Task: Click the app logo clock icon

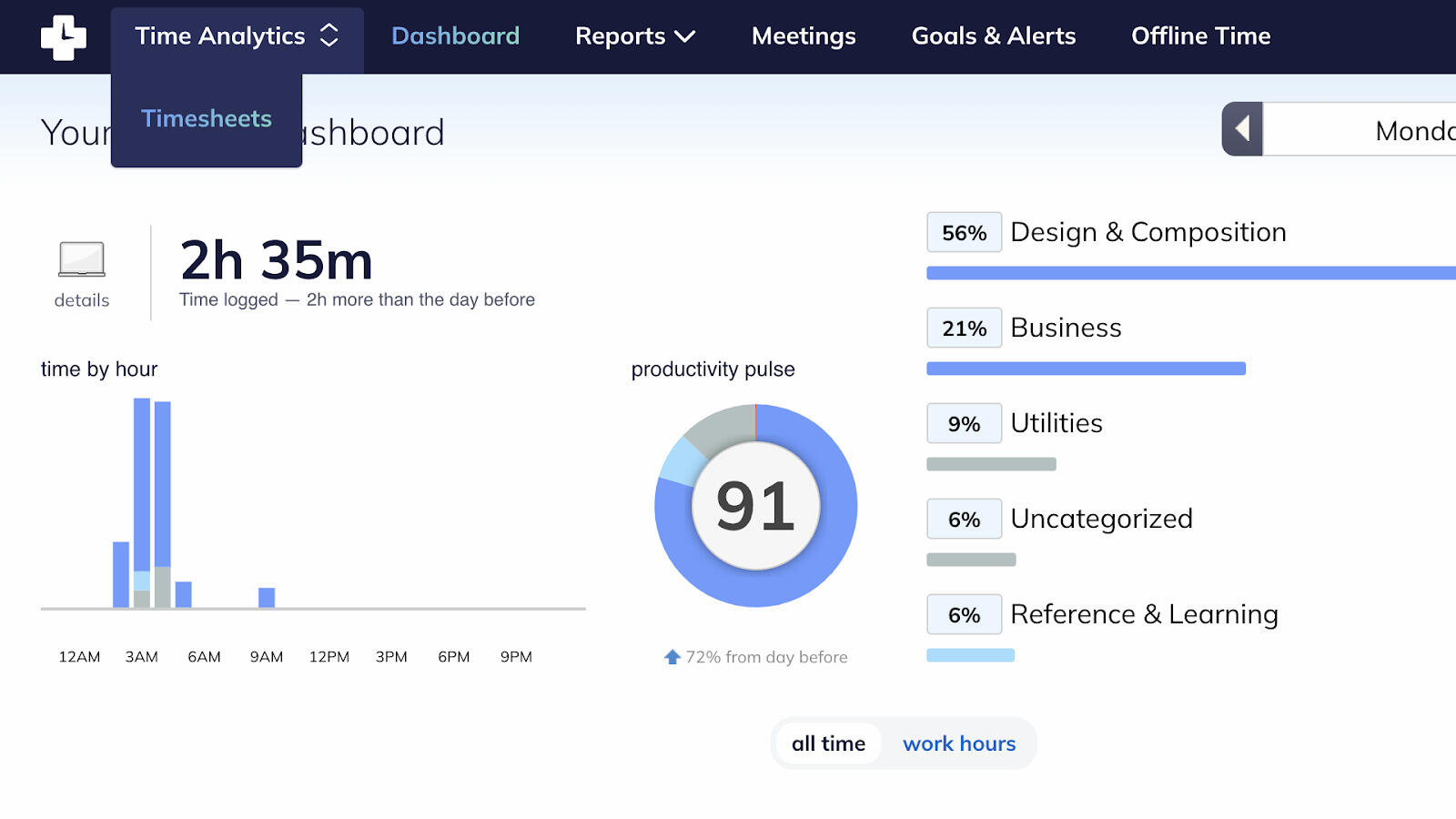Action: (x=62, y=36)
